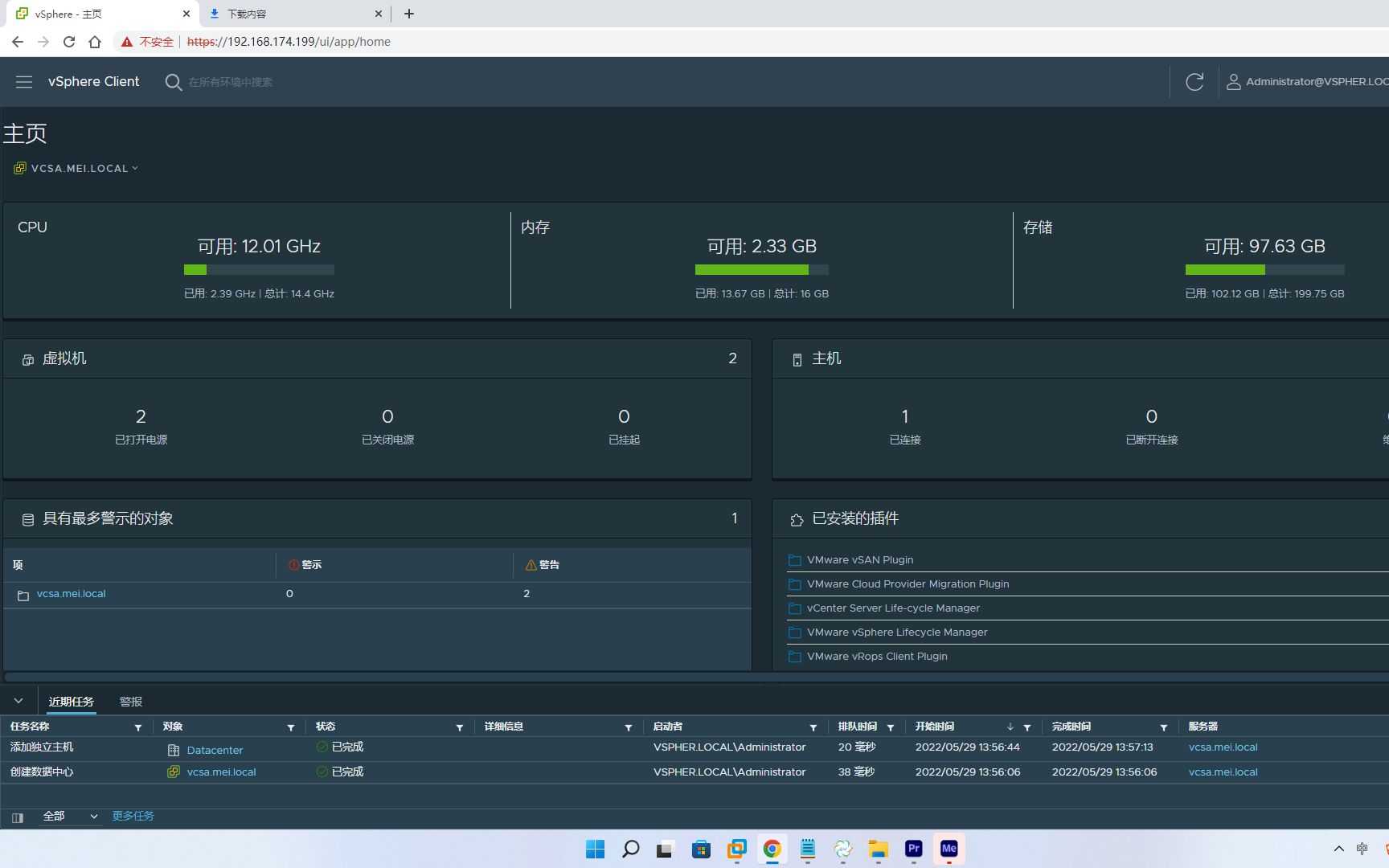The width and height of the screenshot is (1389, 868).
Task: Open Media Encoder from taskbar
Action: coord(949,849)
